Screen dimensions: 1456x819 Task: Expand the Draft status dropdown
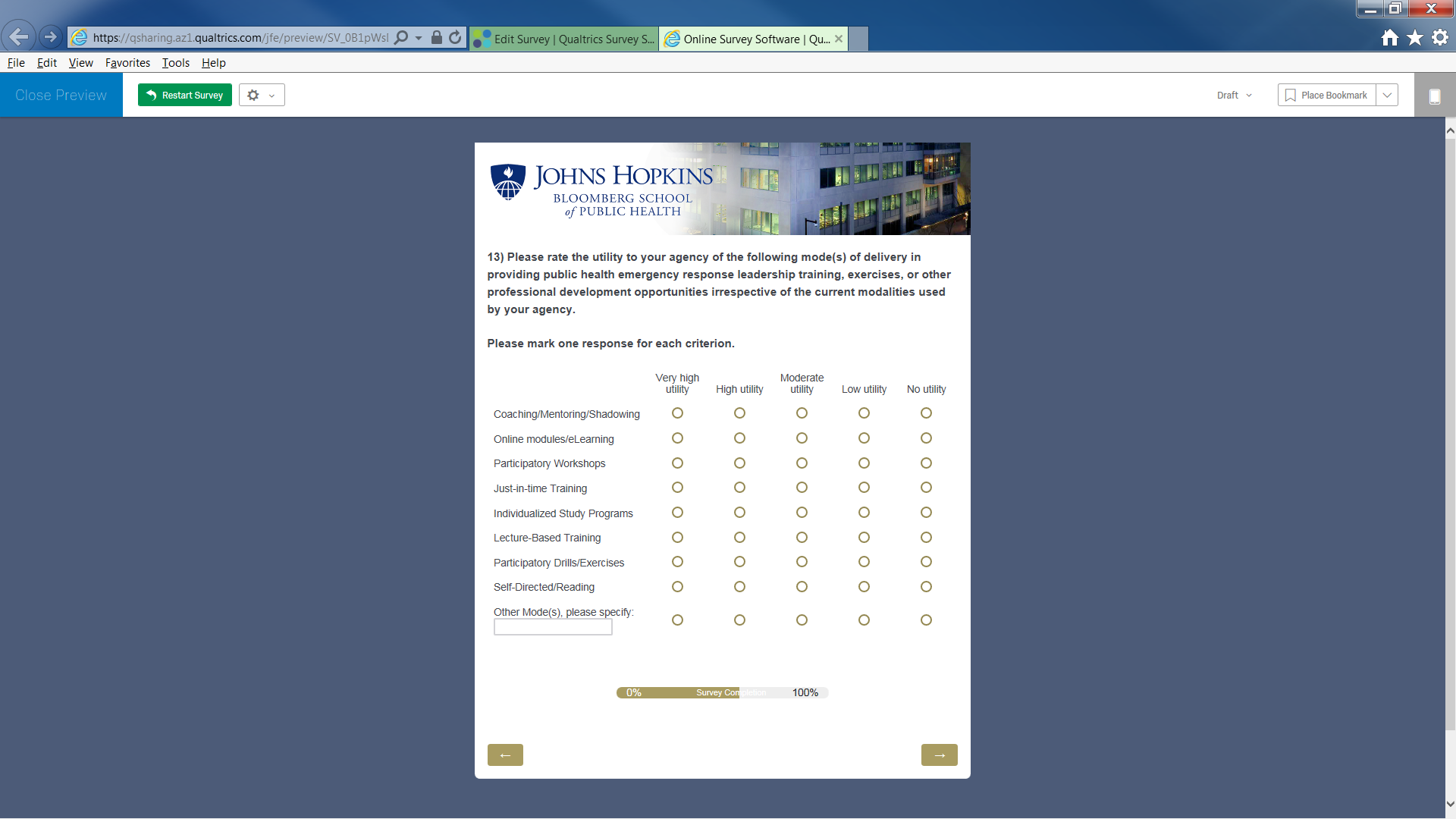[1234, 96]
